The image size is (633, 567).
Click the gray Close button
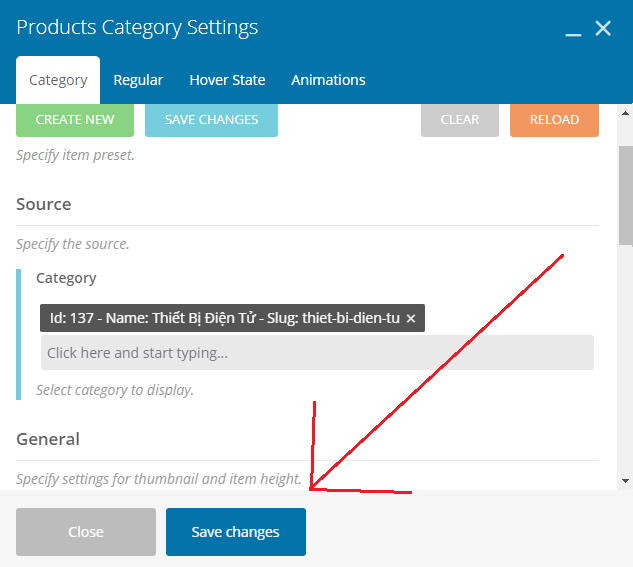click(x=86, y=532)
